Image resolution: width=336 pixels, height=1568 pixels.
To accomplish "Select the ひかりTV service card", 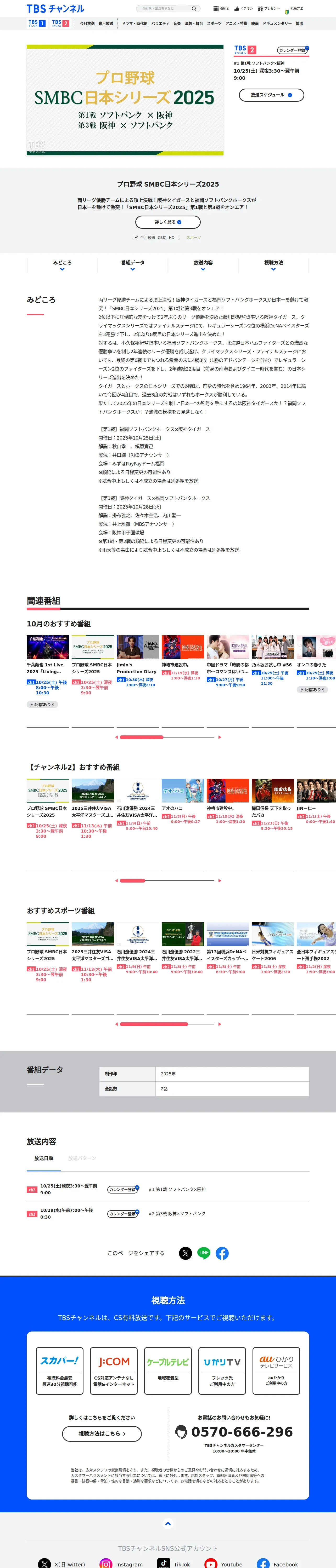I will 222,1371.
